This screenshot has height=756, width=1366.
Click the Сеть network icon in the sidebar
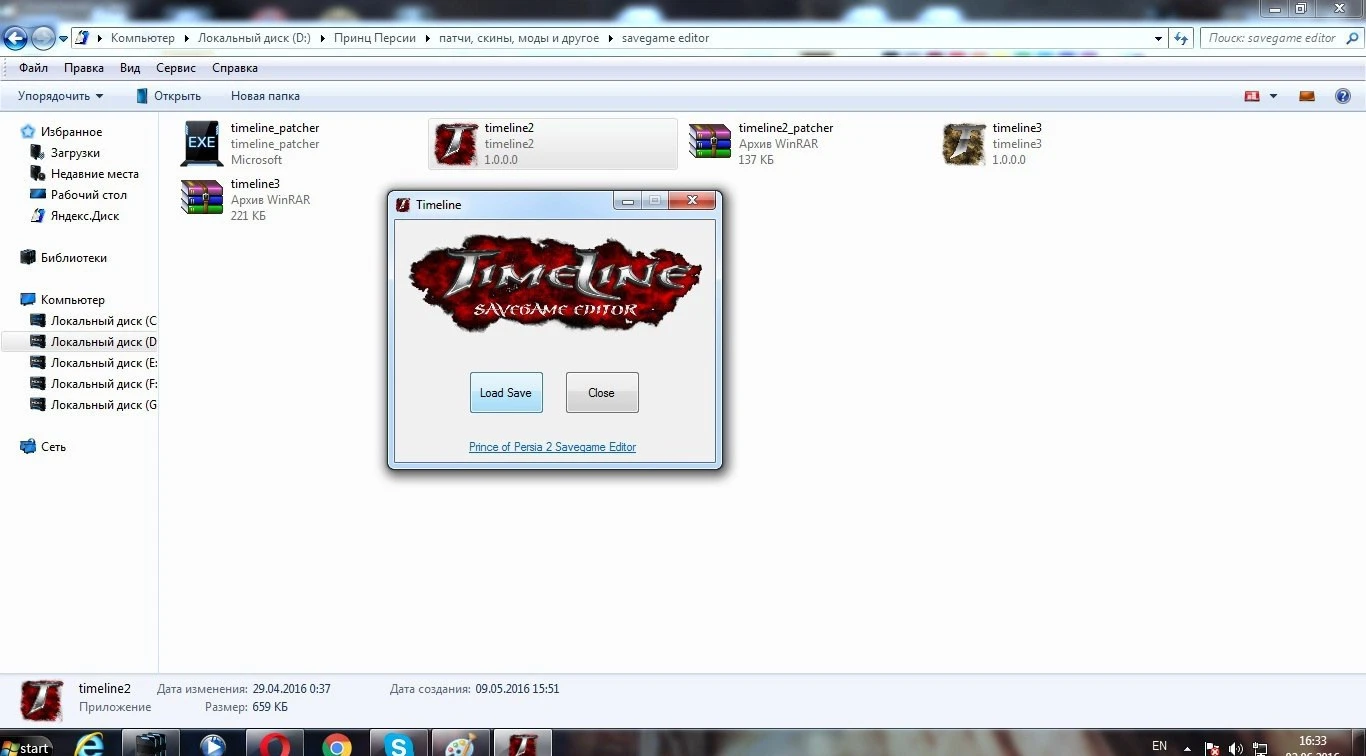tap(28, 447)
